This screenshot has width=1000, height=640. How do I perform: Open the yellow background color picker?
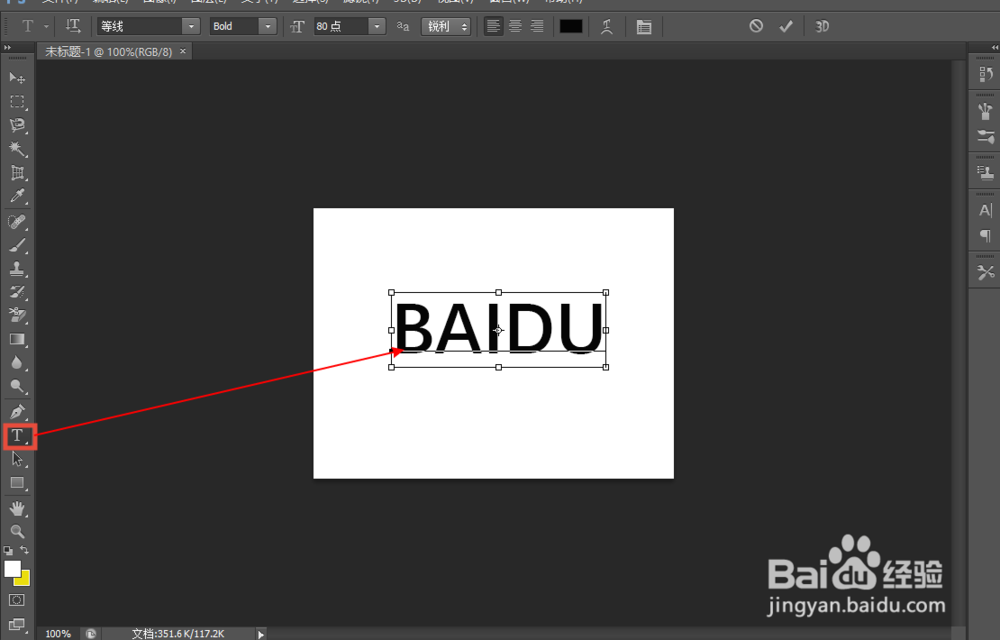[24, 579]
